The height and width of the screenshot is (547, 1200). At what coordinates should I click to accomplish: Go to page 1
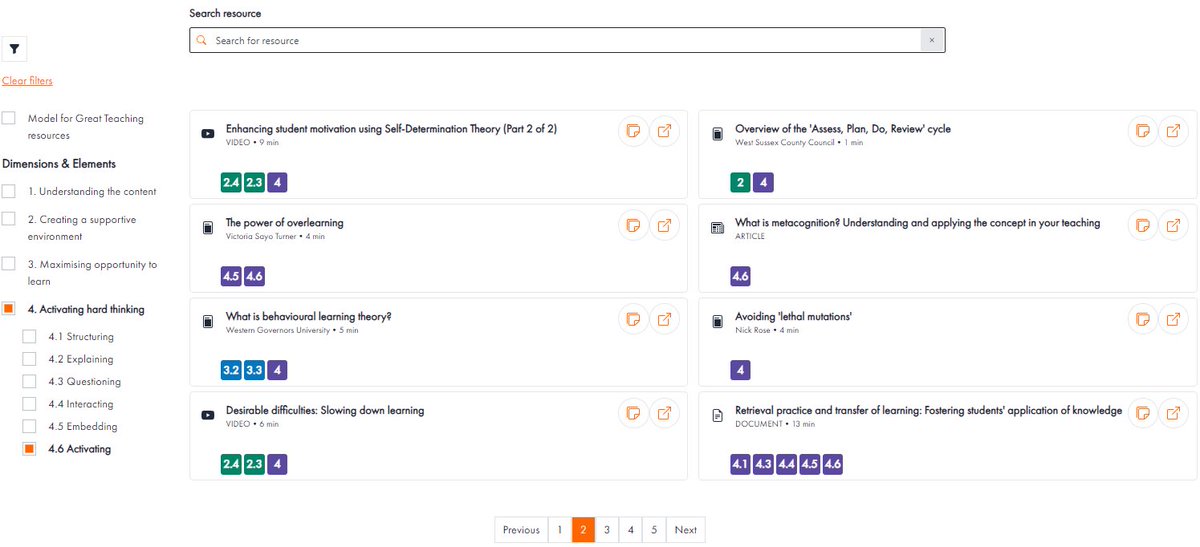tap(560, 530)
